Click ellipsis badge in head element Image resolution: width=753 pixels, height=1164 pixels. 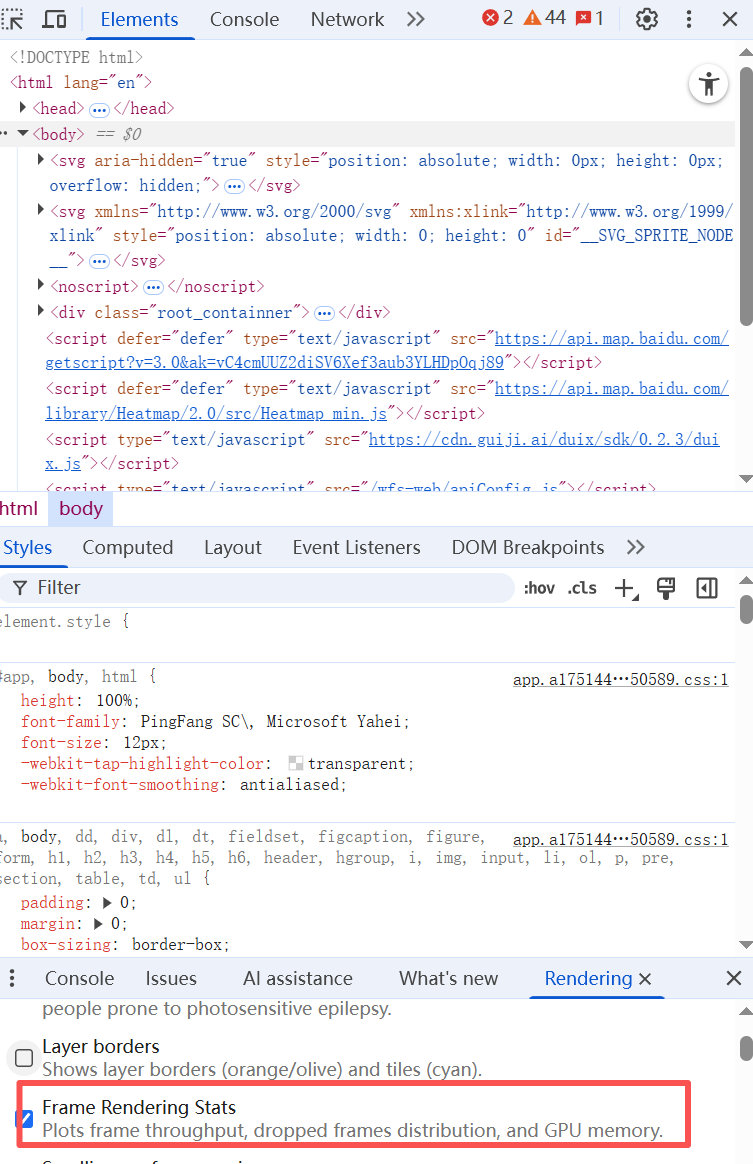click(x=99, y=110)
